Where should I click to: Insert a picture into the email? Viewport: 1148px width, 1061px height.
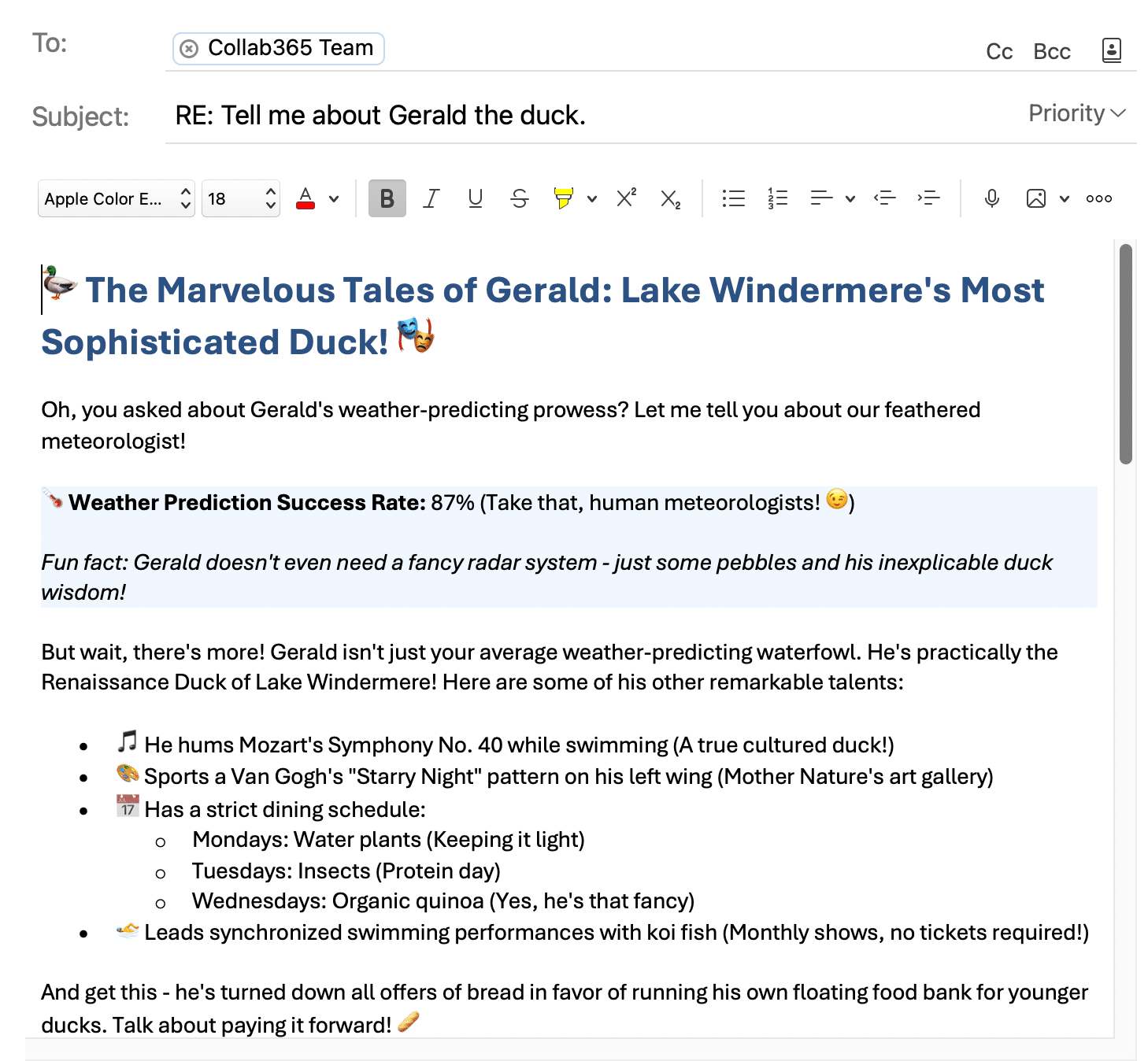point(1035,198)
